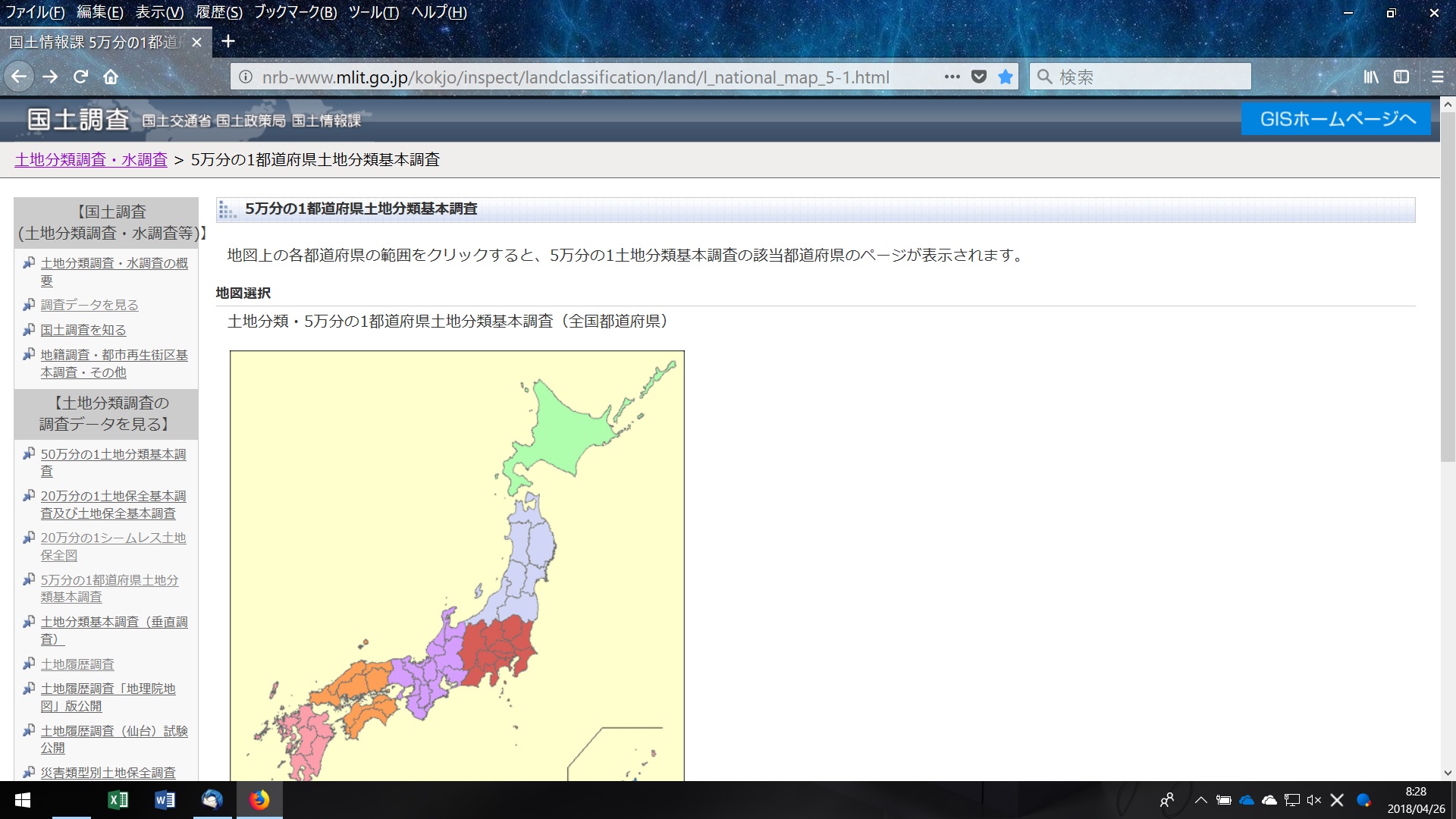
Task: Click the GISホームページへ button
Action: pyautogui.click(x=1336, y=119)
